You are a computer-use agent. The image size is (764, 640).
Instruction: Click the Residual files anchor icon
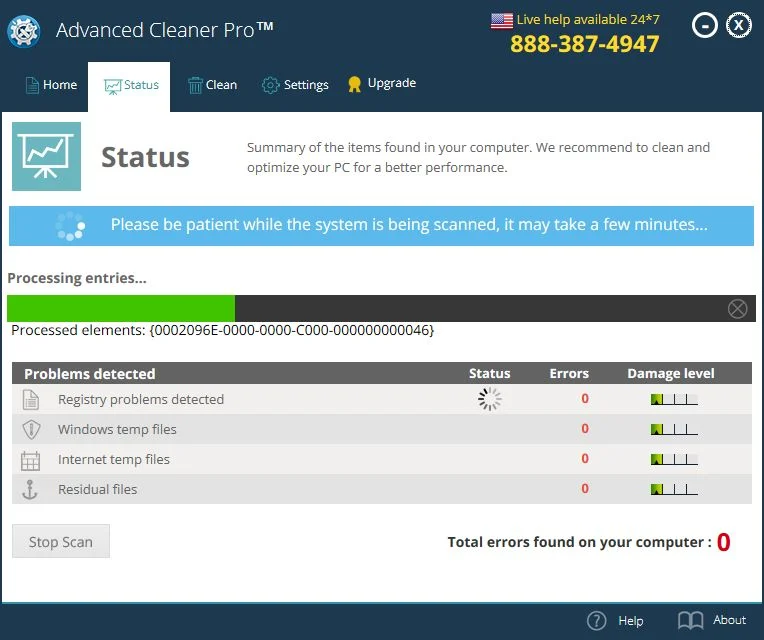(x=30, y=489)
